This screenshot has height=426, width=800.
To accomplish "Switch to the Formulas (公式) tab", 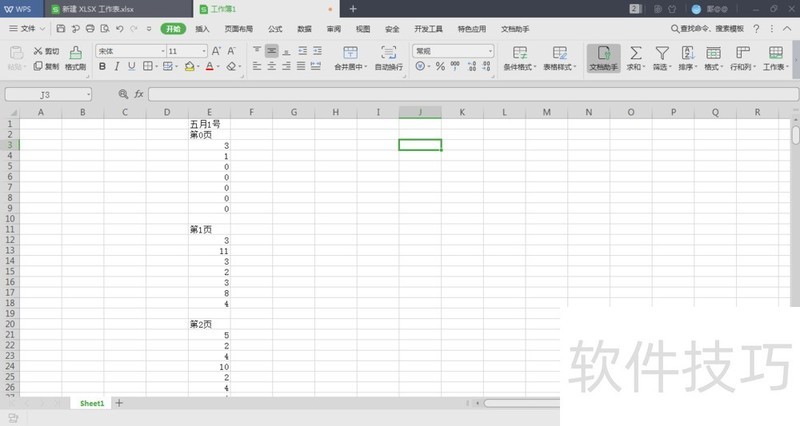I will point(275,29).
